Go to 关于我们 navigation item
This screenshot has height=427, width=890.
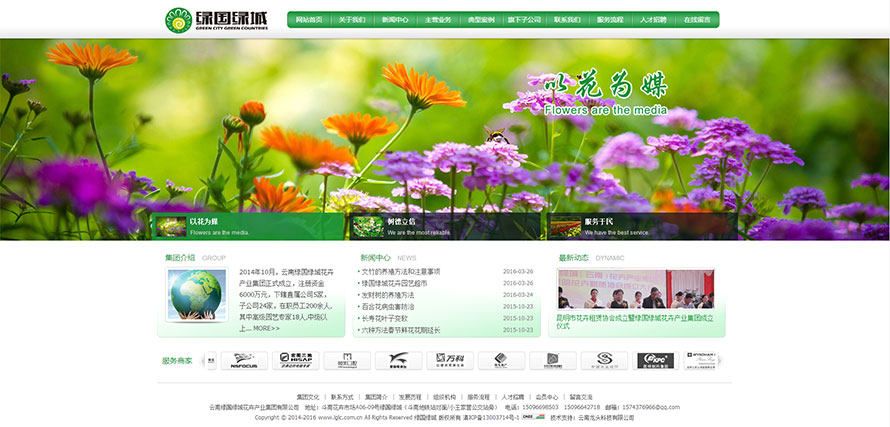352,20
